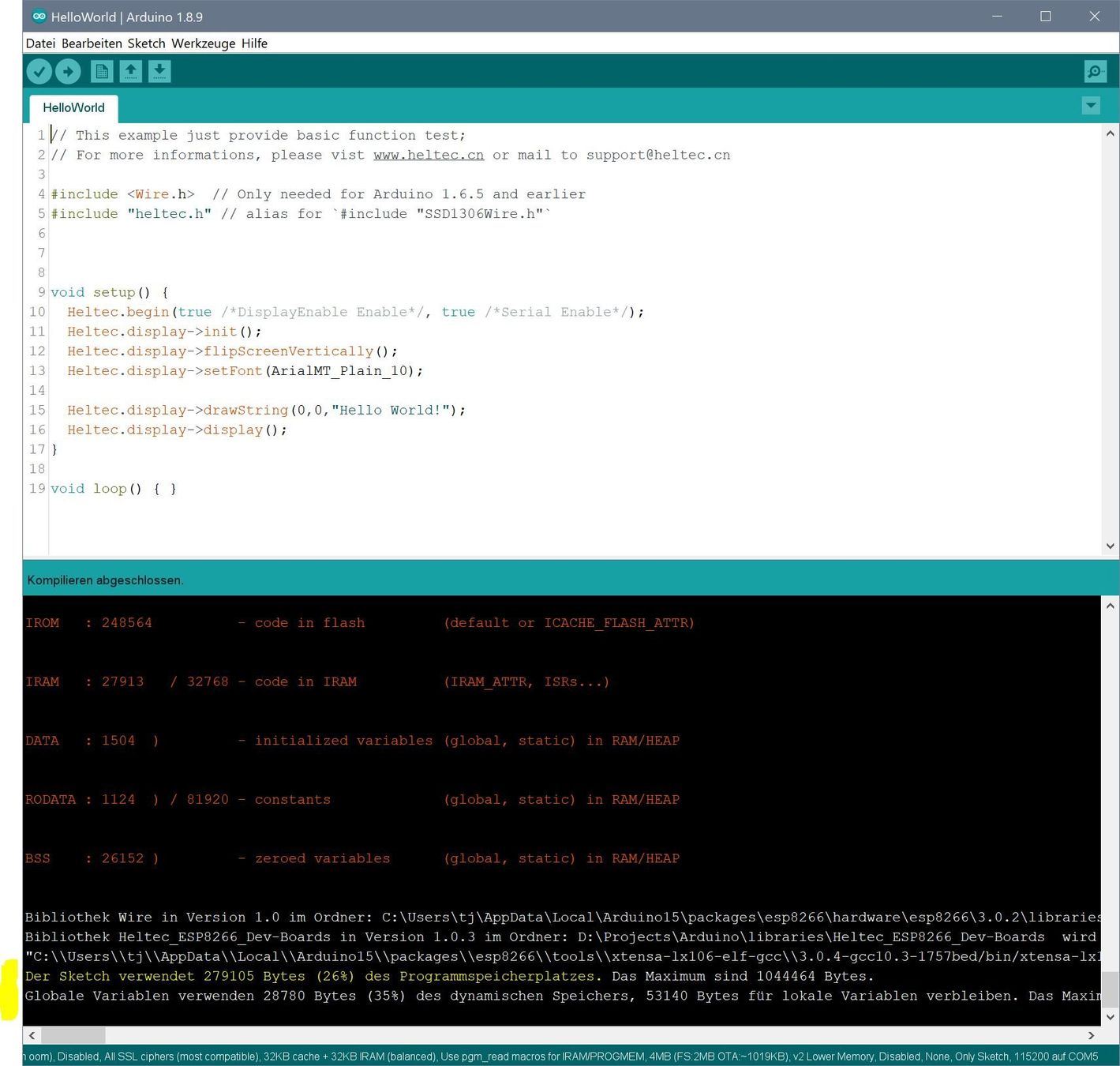The image size is (1120, 1066).
Task: Click the RODATA 1124 console line
Action: point(352,800)
